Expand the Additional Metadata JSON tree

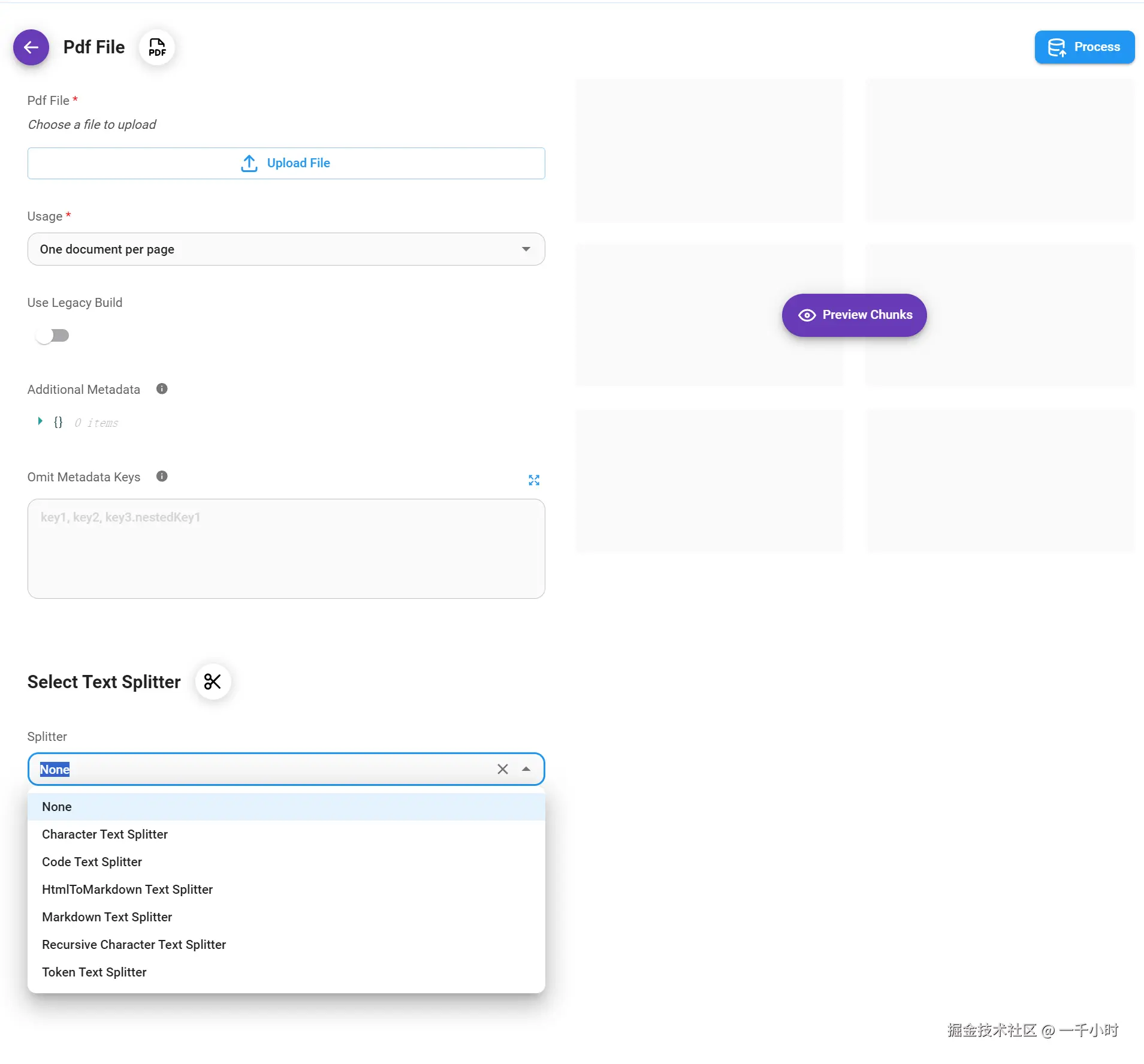40,421
